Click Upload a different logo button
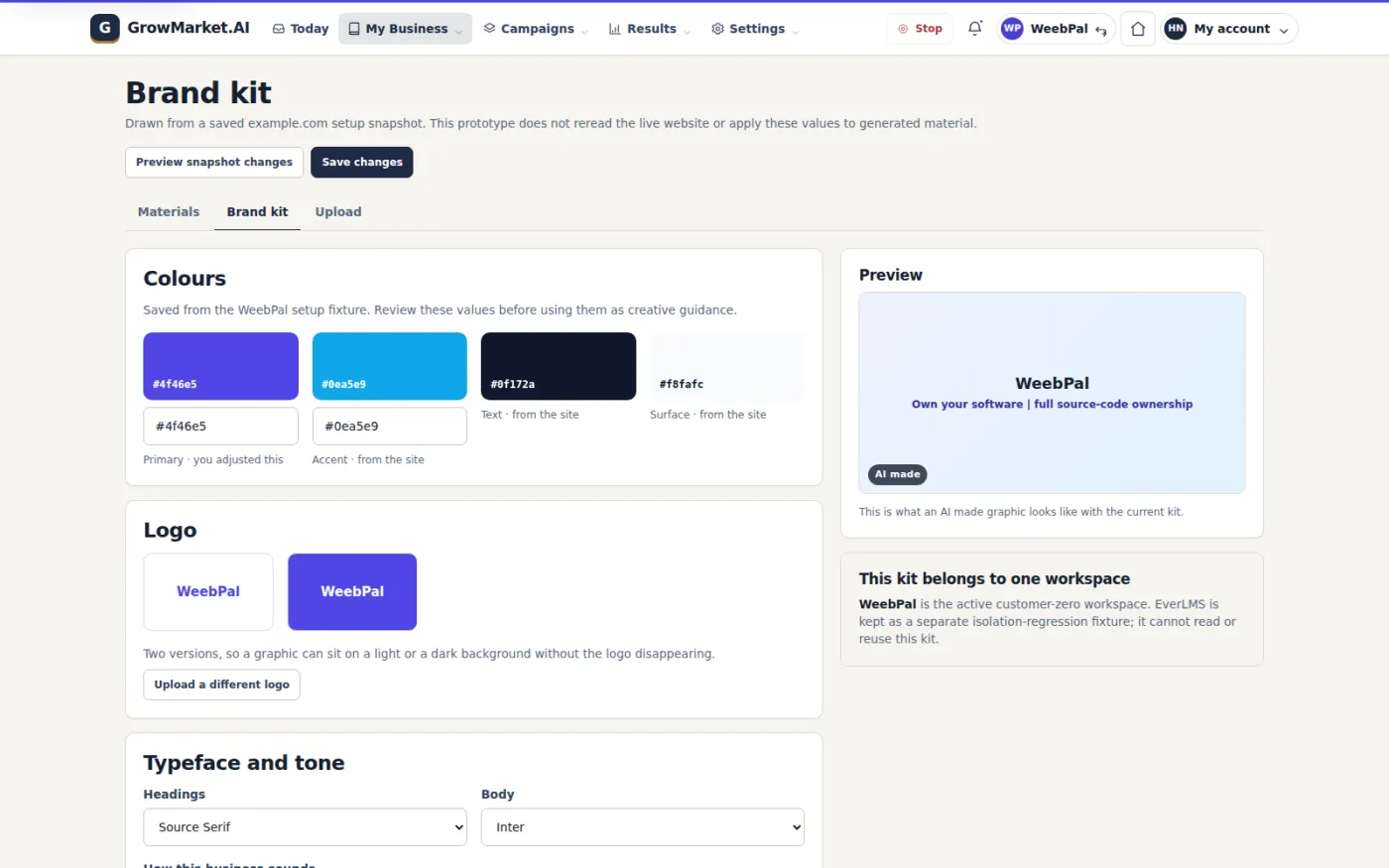Viewport: 1389px width, 868px height. point(221,684)
